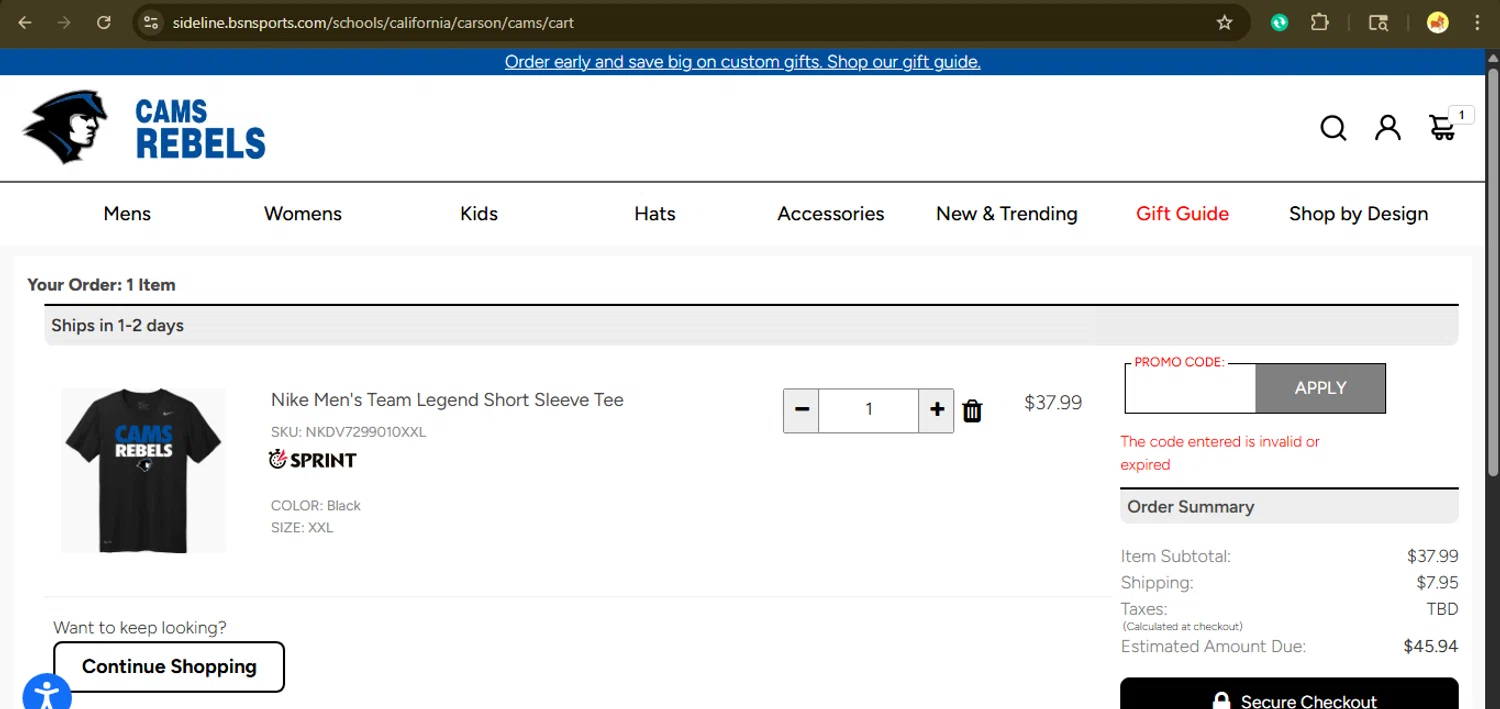
Task: Apply the promo code
Action: 1321,388
